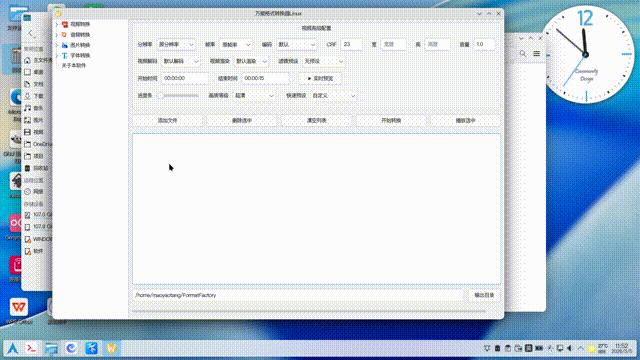Open the application launcher in taskbar

(x=13, y=348)
